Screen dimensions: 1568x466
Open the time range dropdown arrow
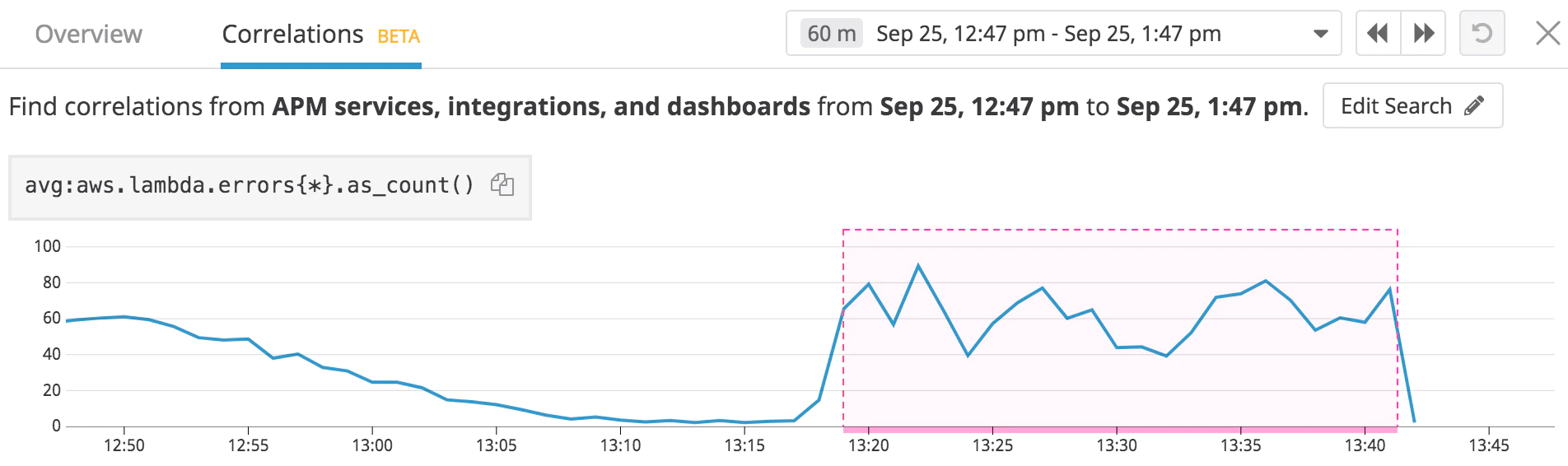pyautogui.click(x=1321, y=34)
